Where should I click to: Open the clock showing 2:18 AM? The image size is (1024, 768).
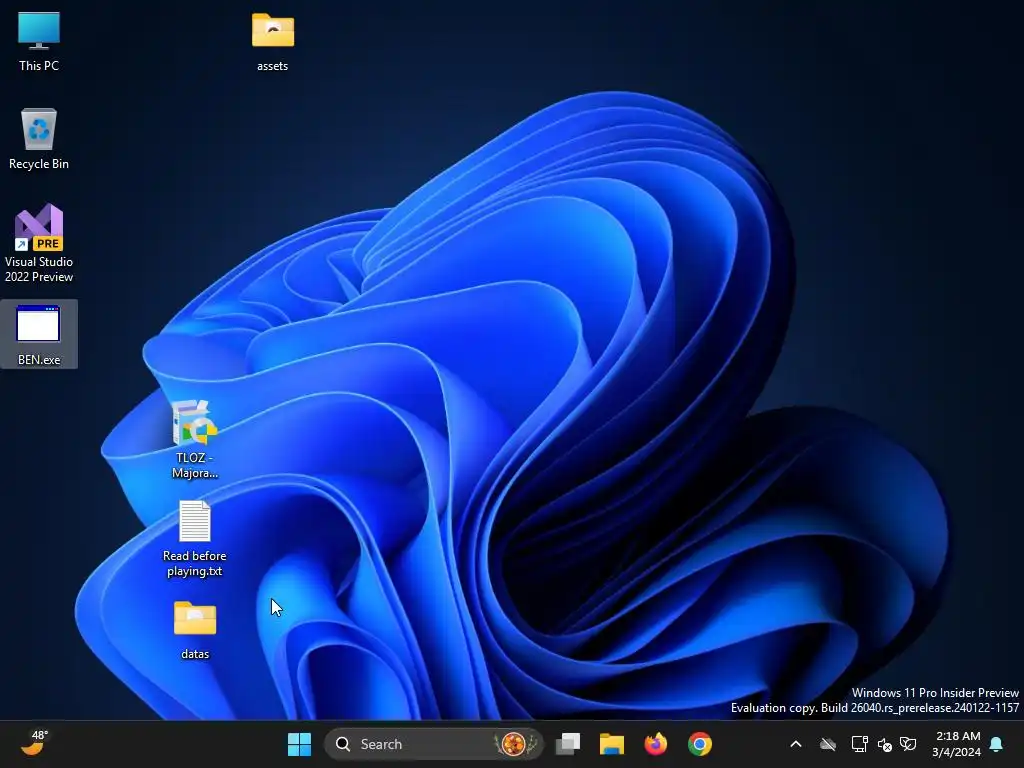957,744
